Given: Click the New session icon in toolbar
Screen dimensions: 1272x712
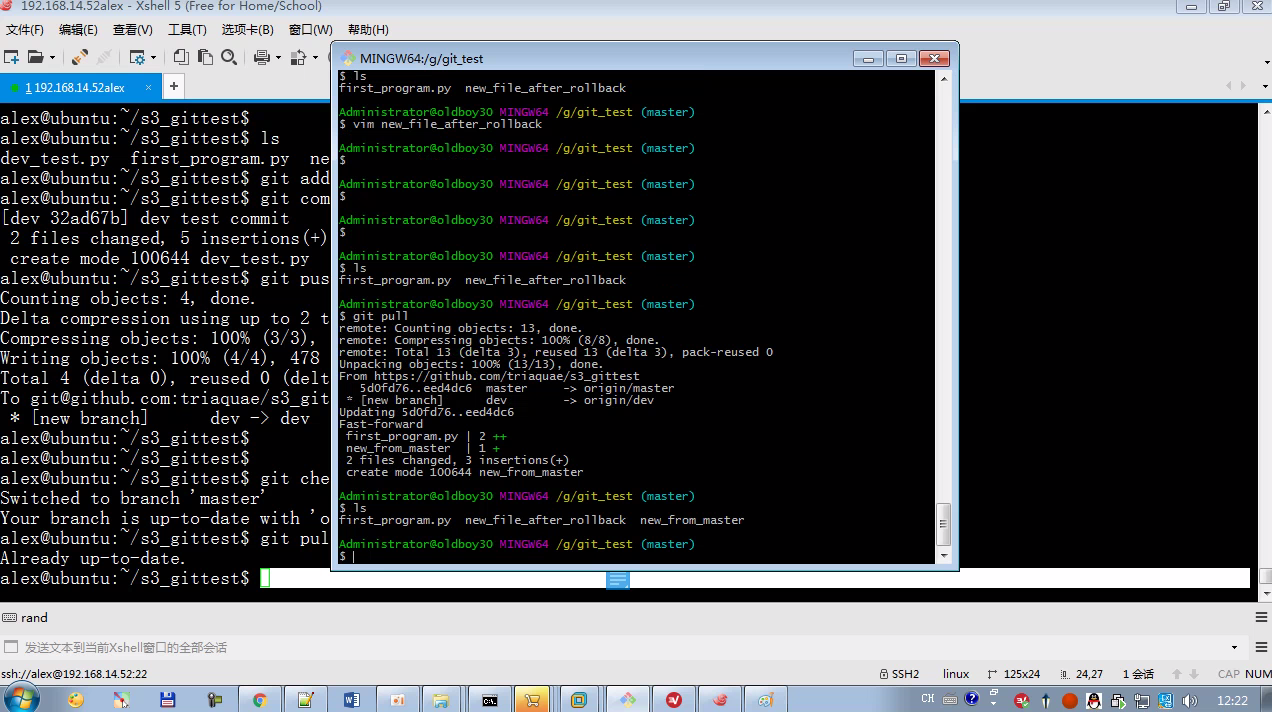Looking at the screenshot, I should 11,57.
